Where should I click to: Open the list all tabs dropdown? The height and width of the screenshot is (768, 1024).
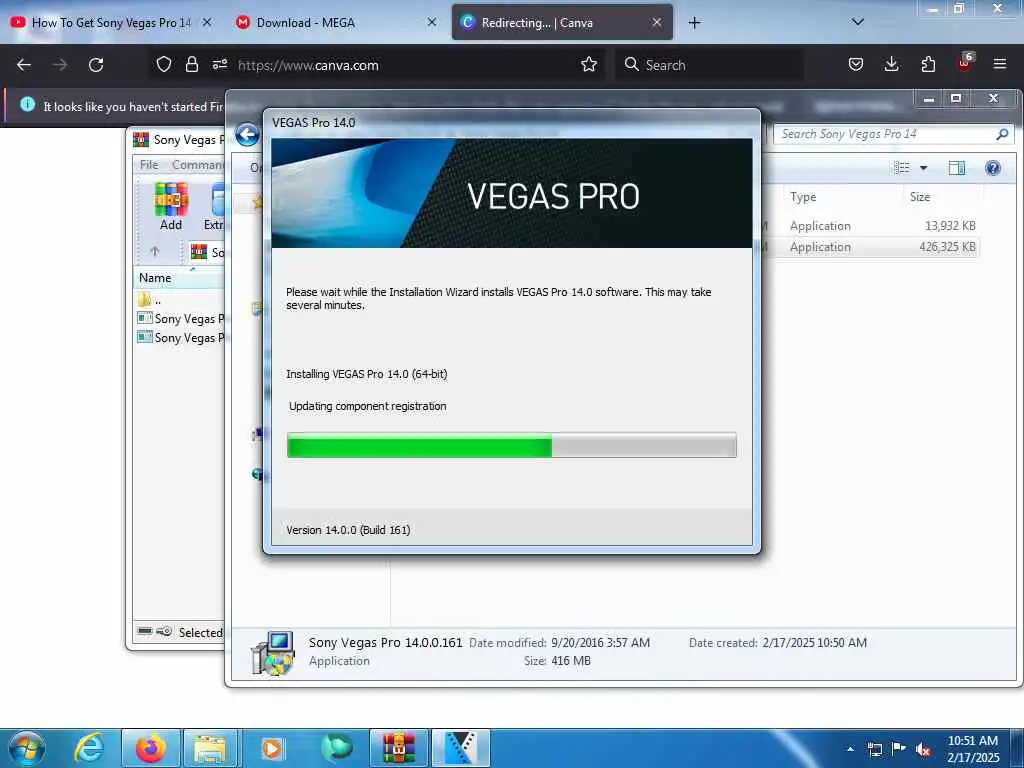858,22
